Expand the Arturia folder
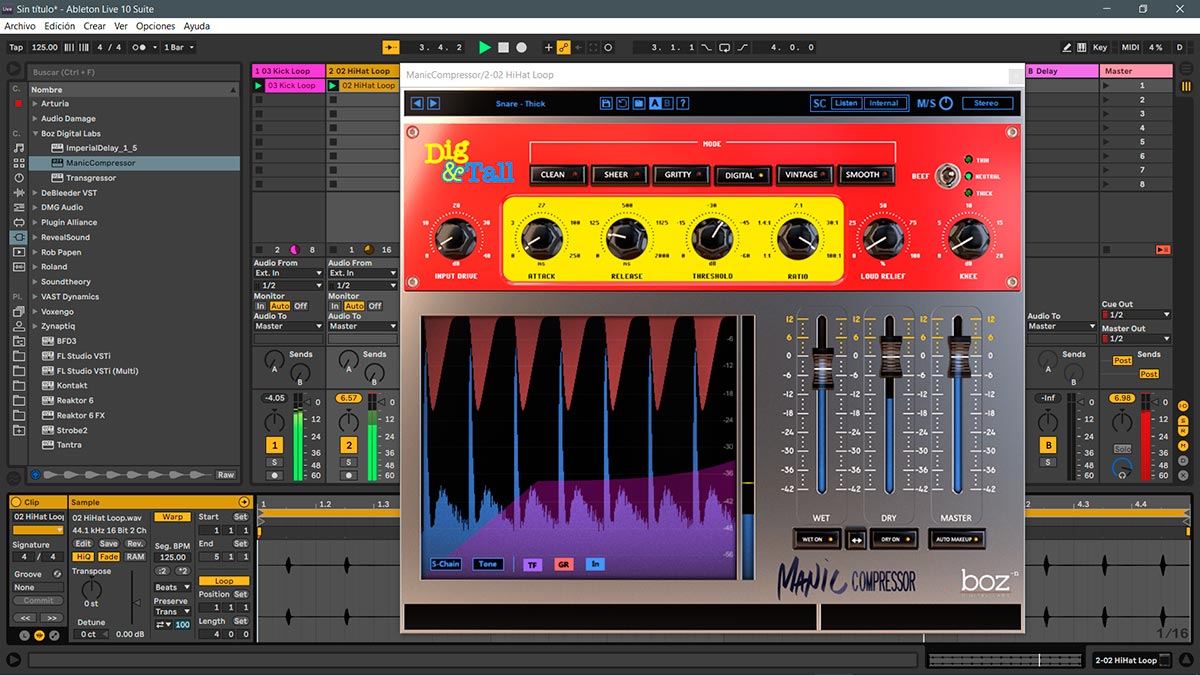The height and width of the screenshot is (675, 1200). [35, 104]
